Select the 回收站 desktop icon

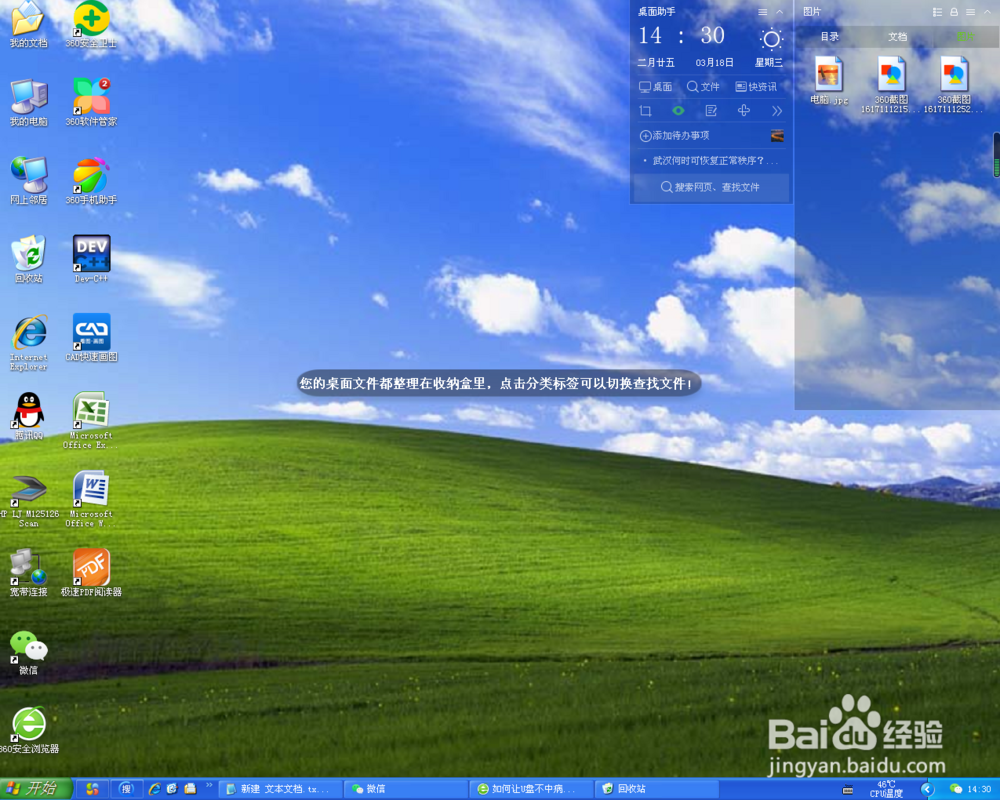28,259
